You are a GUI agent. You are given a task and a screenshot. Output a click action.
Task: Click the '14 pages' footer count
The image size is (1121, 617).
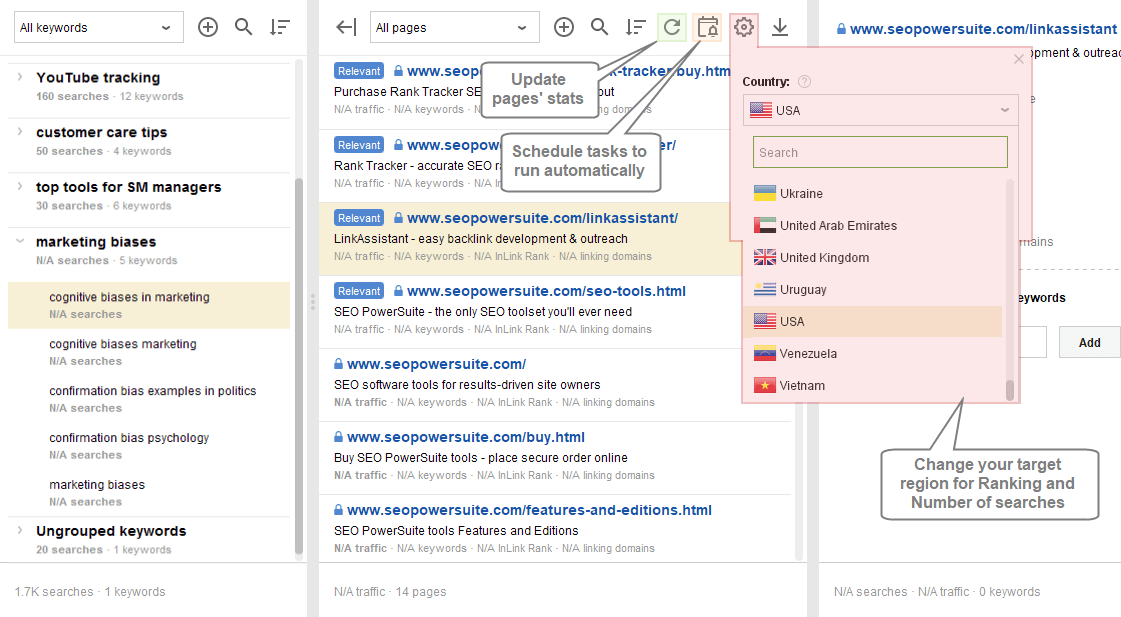[x=421, y=592]
